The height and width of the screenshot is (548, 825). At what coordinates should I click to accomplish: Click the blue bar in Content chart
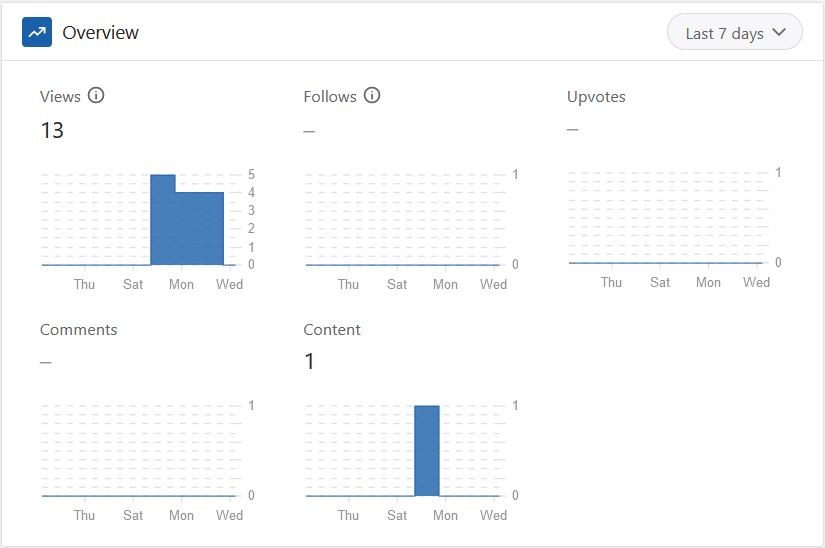(x=427, y=451)
